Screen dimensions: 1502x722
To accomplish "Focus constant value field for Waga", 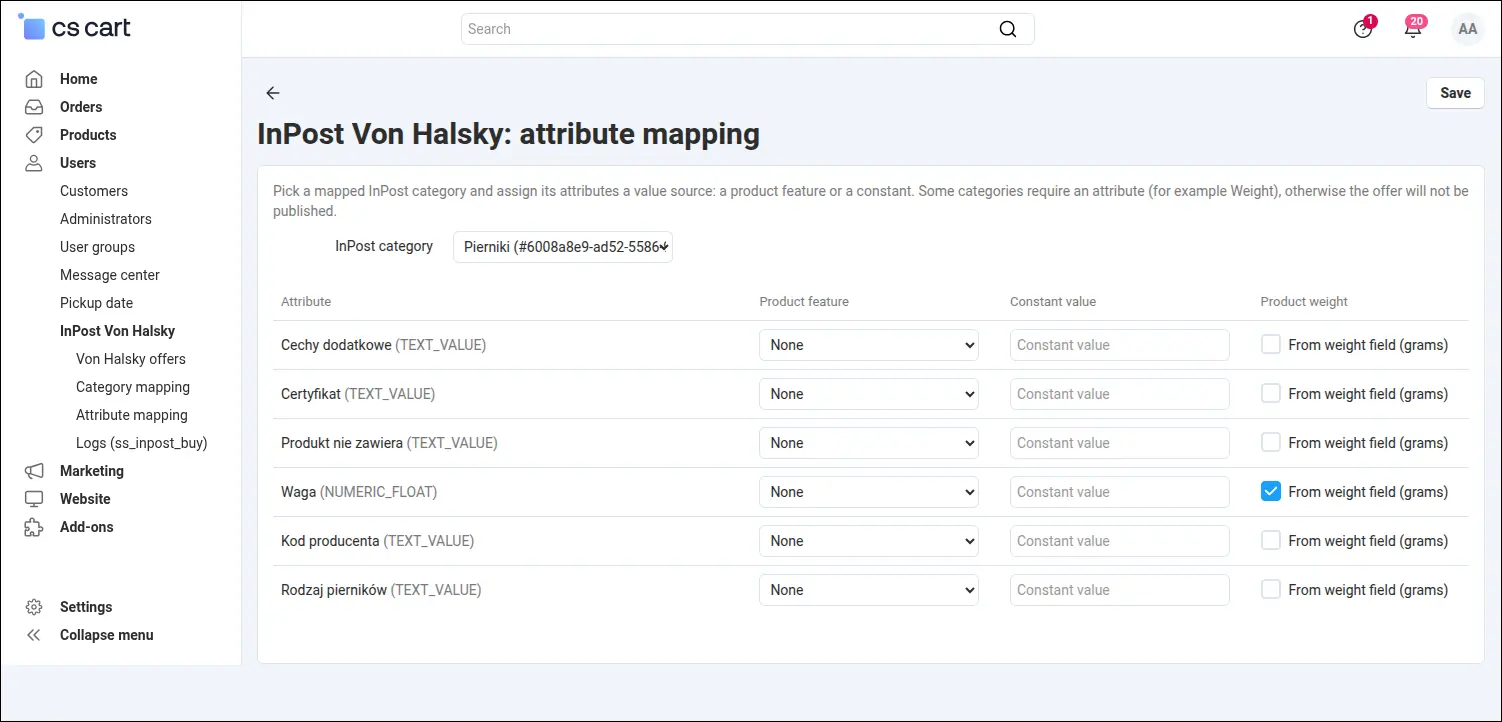I will [1120, 492].
